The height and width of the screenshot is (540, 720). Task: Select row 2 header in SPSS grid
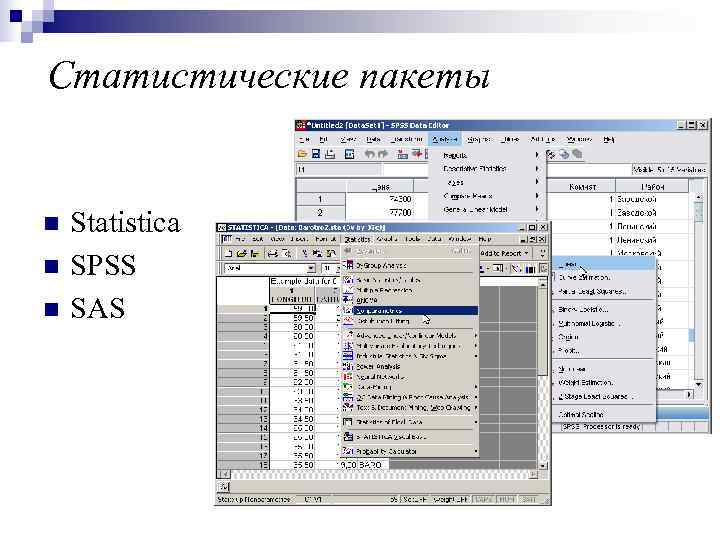coord(320,213)
